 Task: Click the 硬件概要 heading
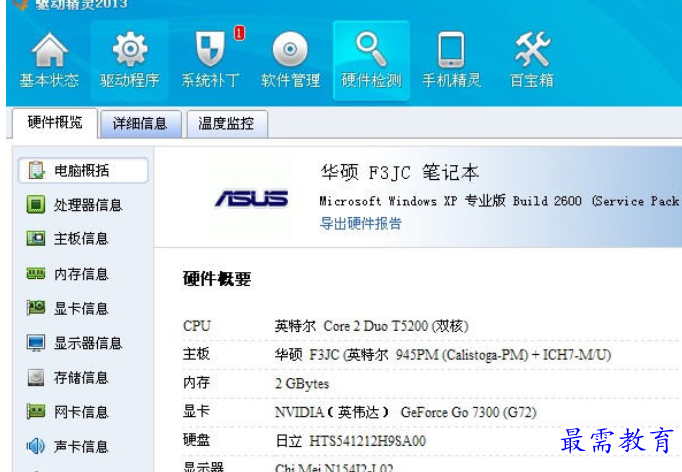[217, 279]
